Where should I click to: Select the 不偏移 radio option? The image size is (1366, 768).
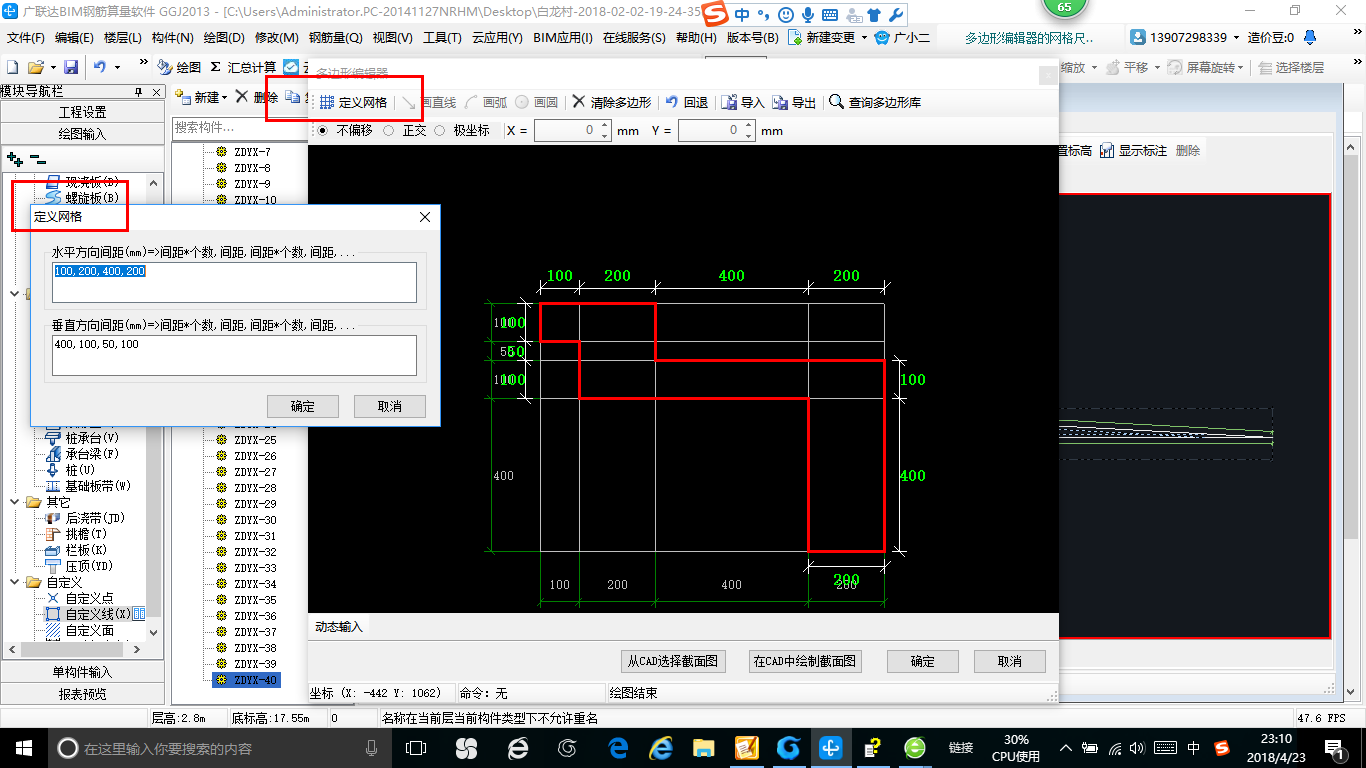[x=322, y=130]
